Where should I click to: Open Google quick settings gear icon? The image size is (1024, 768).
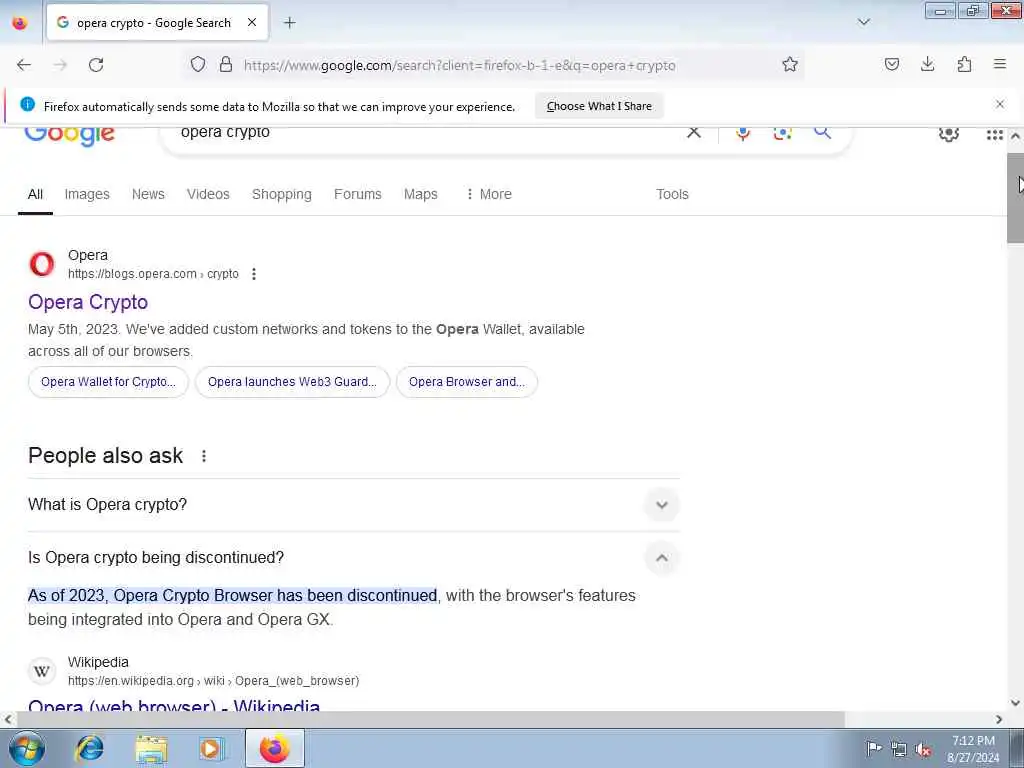tap(948, 134)
